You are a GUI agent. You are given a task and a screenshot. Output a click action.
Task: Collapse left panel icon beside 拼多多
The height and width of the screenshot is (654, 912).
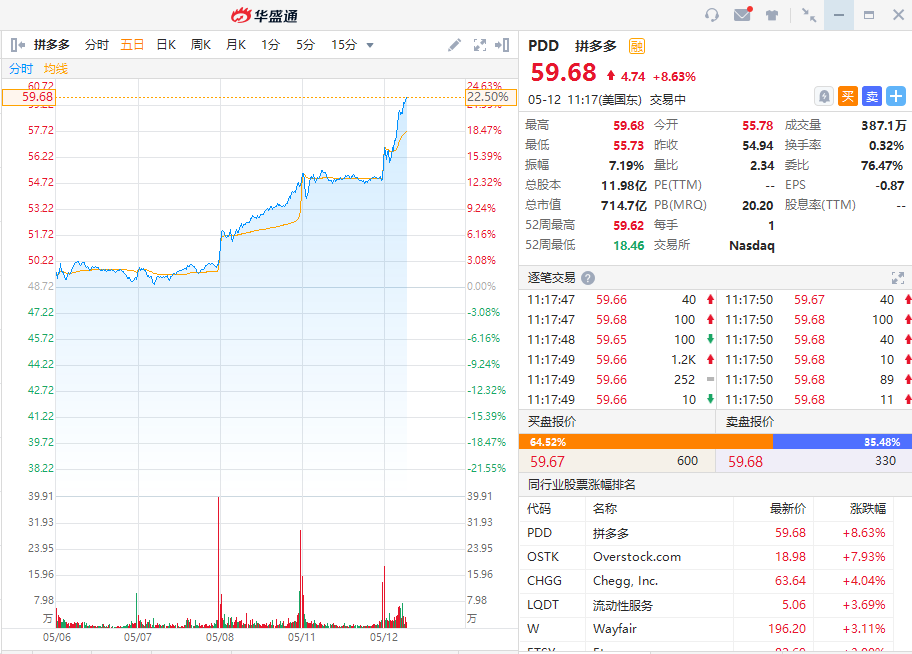click(x=17, y=45)
